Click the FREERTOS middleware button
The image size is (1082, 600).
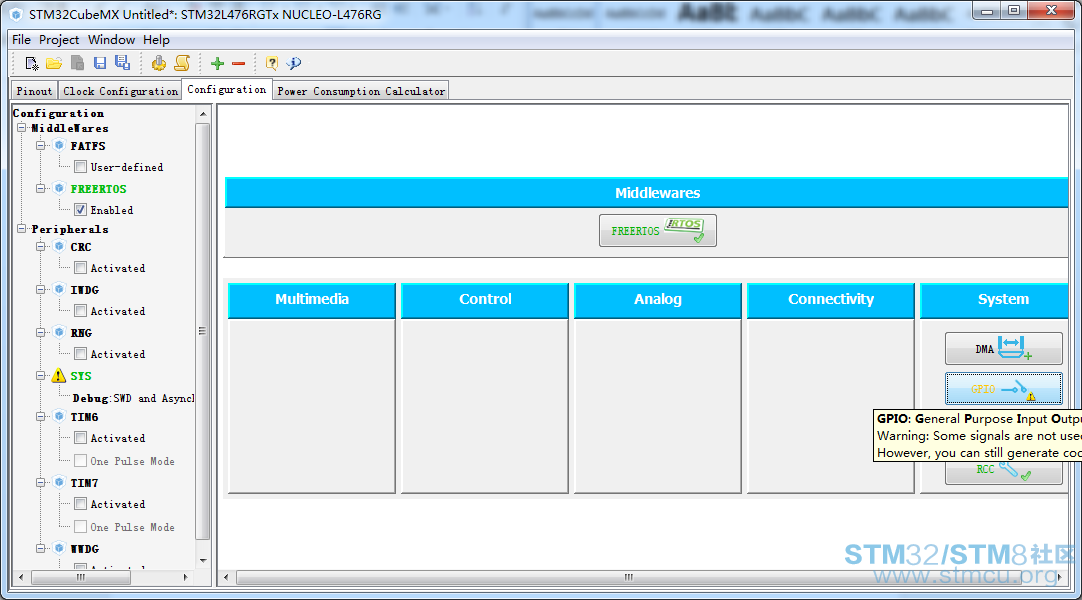(658, 230)
